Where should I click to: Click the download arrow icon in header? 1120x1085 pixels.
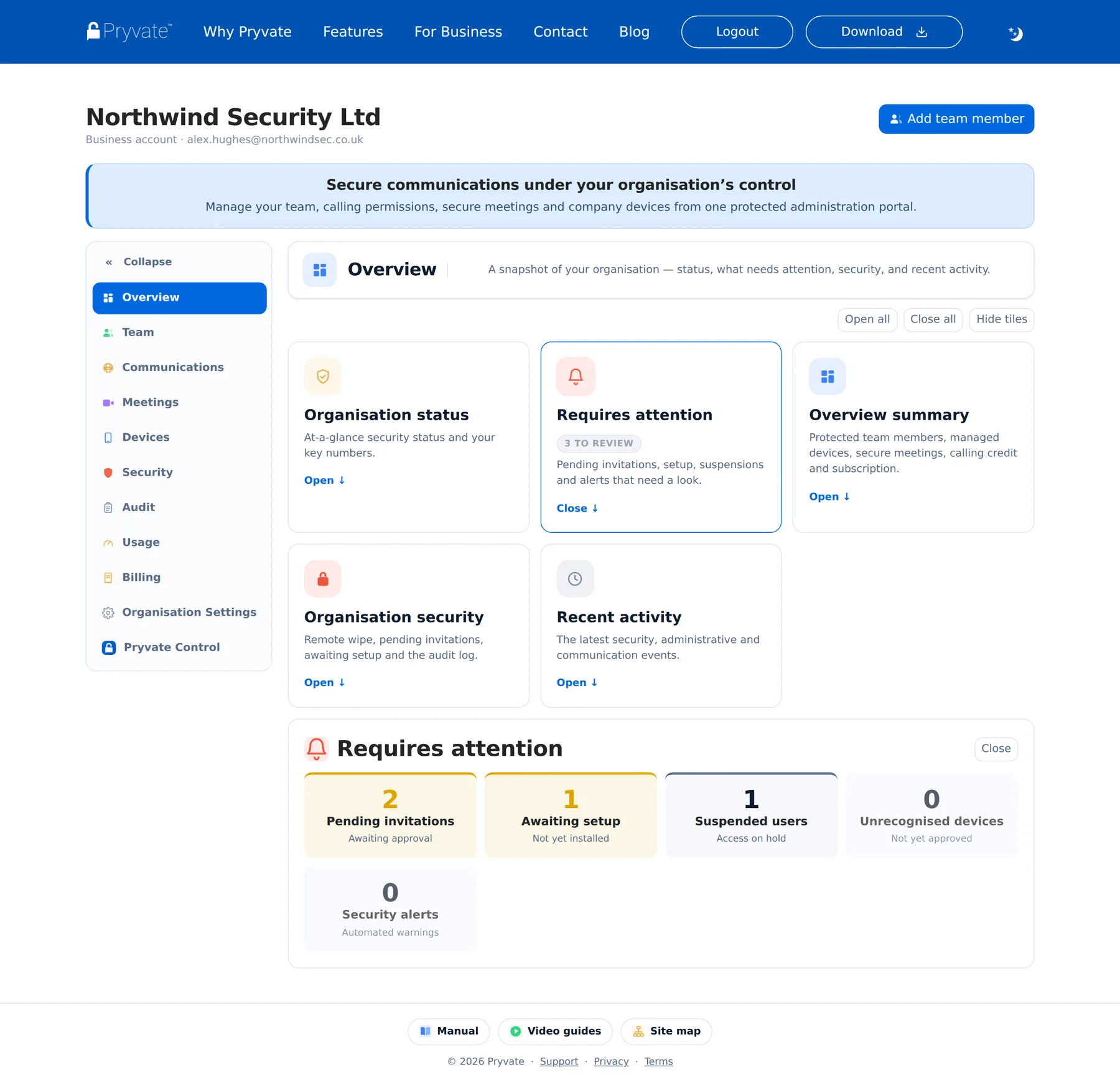tap(922, 32)
